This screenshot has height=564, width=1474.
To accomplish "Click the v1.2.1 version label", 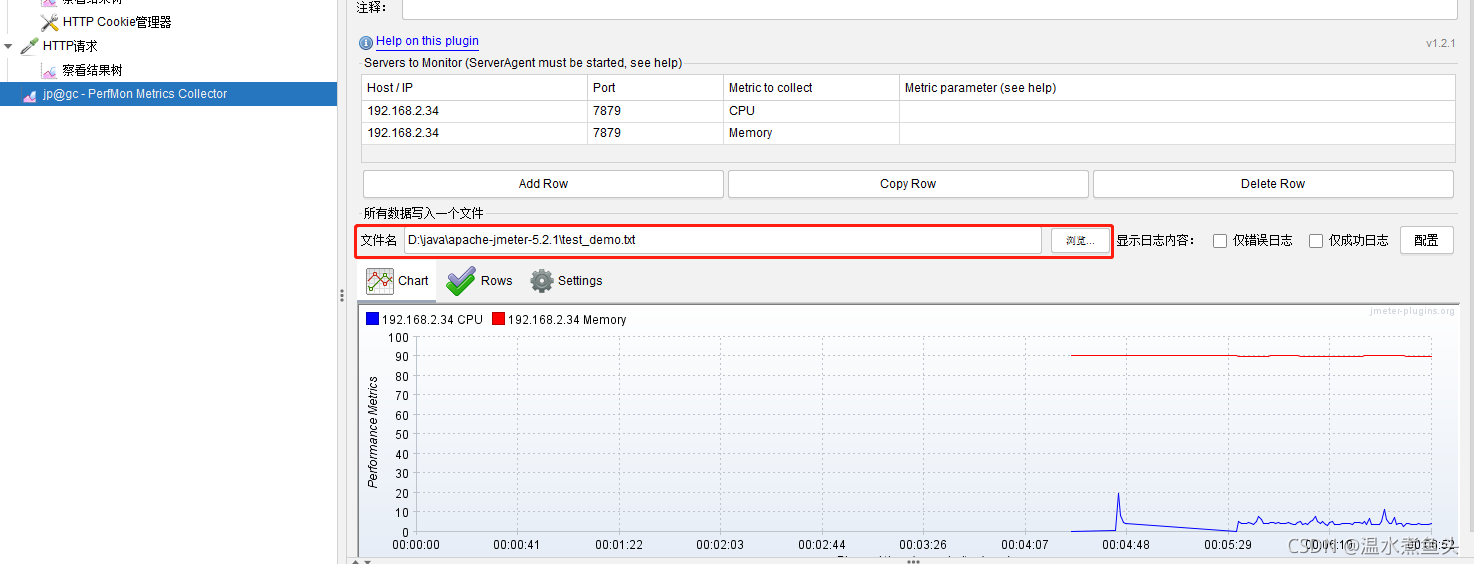I will (1440, 44).
